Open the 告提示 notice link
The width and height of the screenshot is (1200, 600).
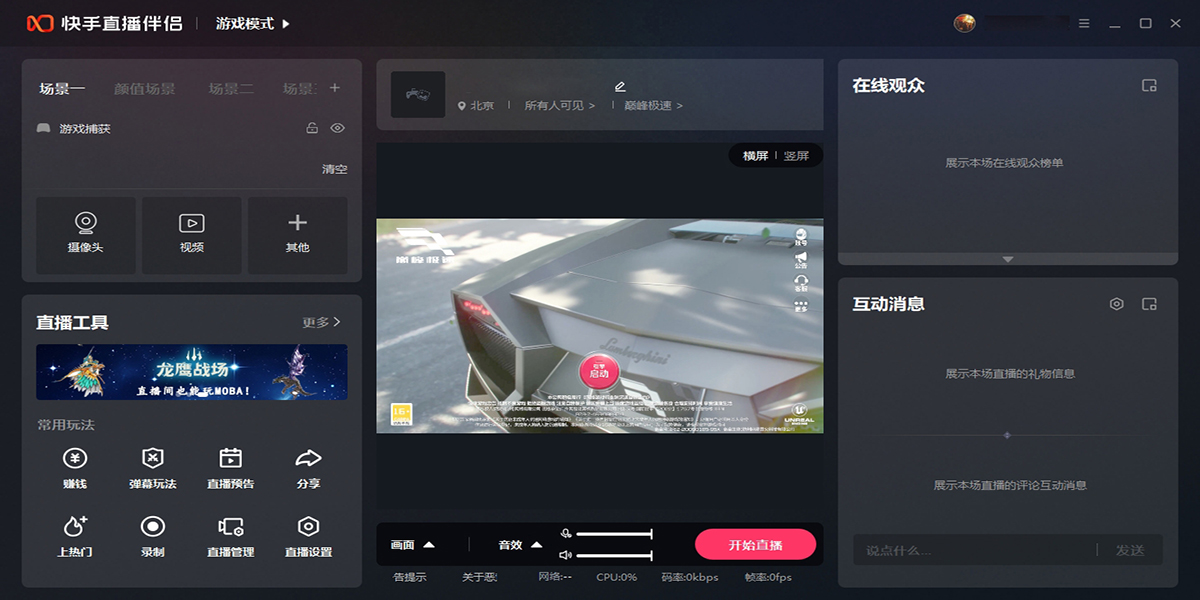tap(409, 577)
